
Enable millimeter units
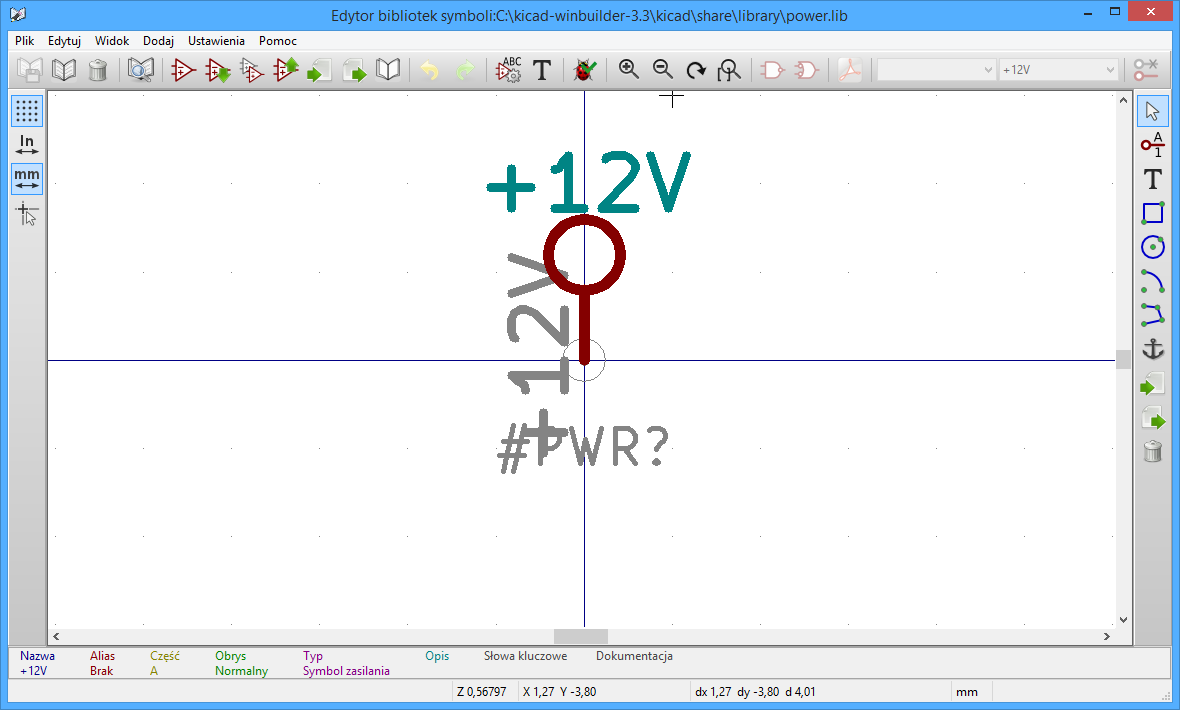(x=26, y=179)
